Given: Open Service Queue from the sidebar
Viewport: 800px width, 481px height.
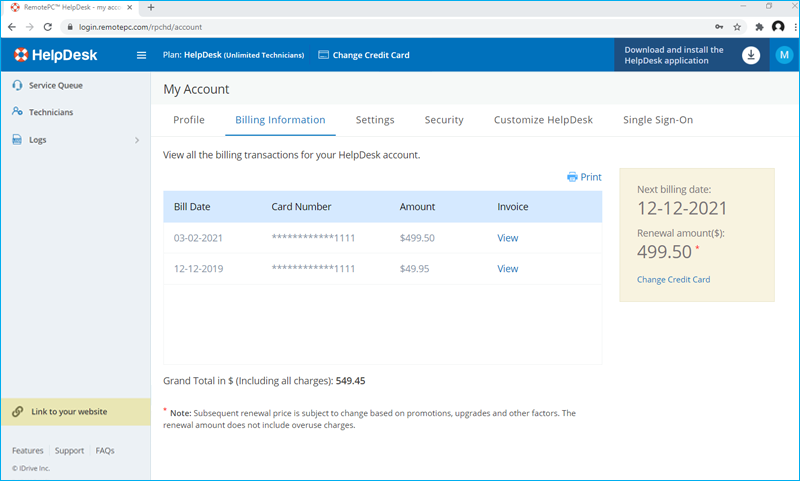Looking at the screenshot, I should click(56, 86).
